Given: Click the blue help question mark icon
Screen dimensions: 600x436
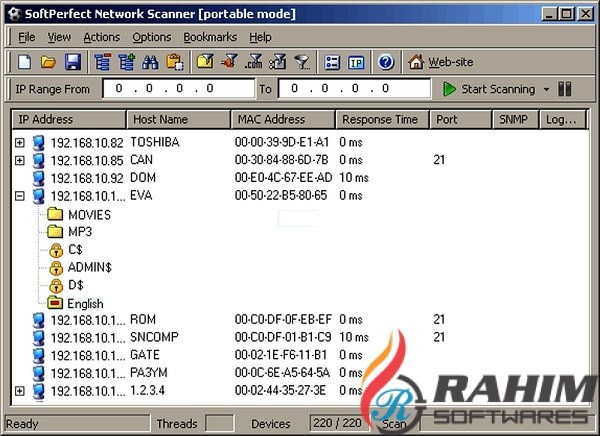Looking at the screenshot, I should click(386, 62).
